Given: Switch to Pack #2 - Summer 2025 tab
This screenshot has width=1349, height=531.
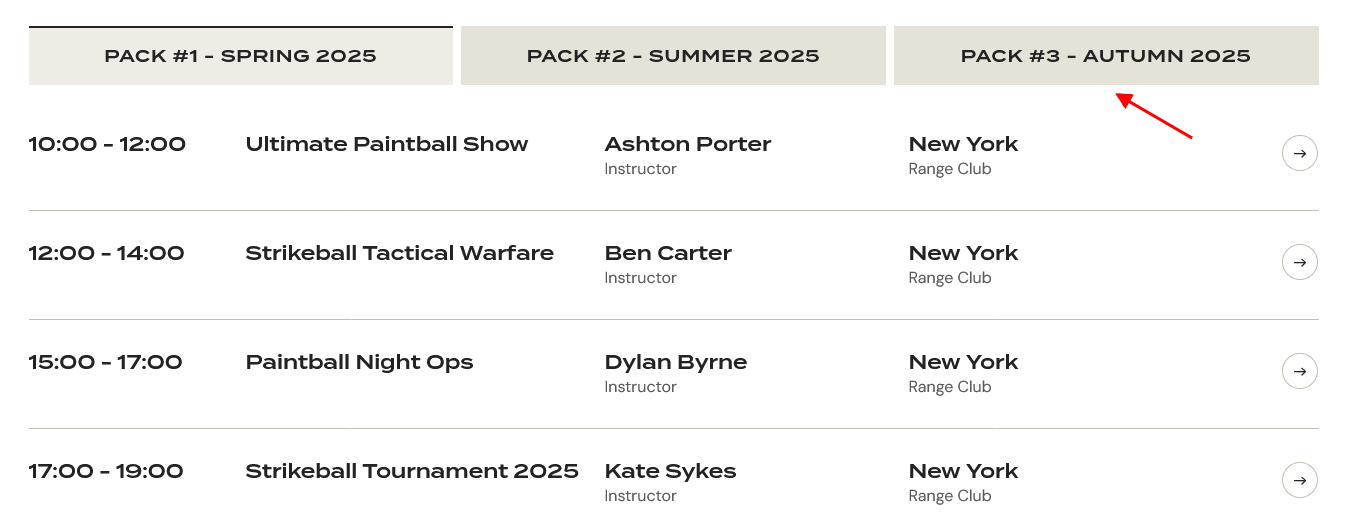Looking at the screenshot, I should click(673, 56).
